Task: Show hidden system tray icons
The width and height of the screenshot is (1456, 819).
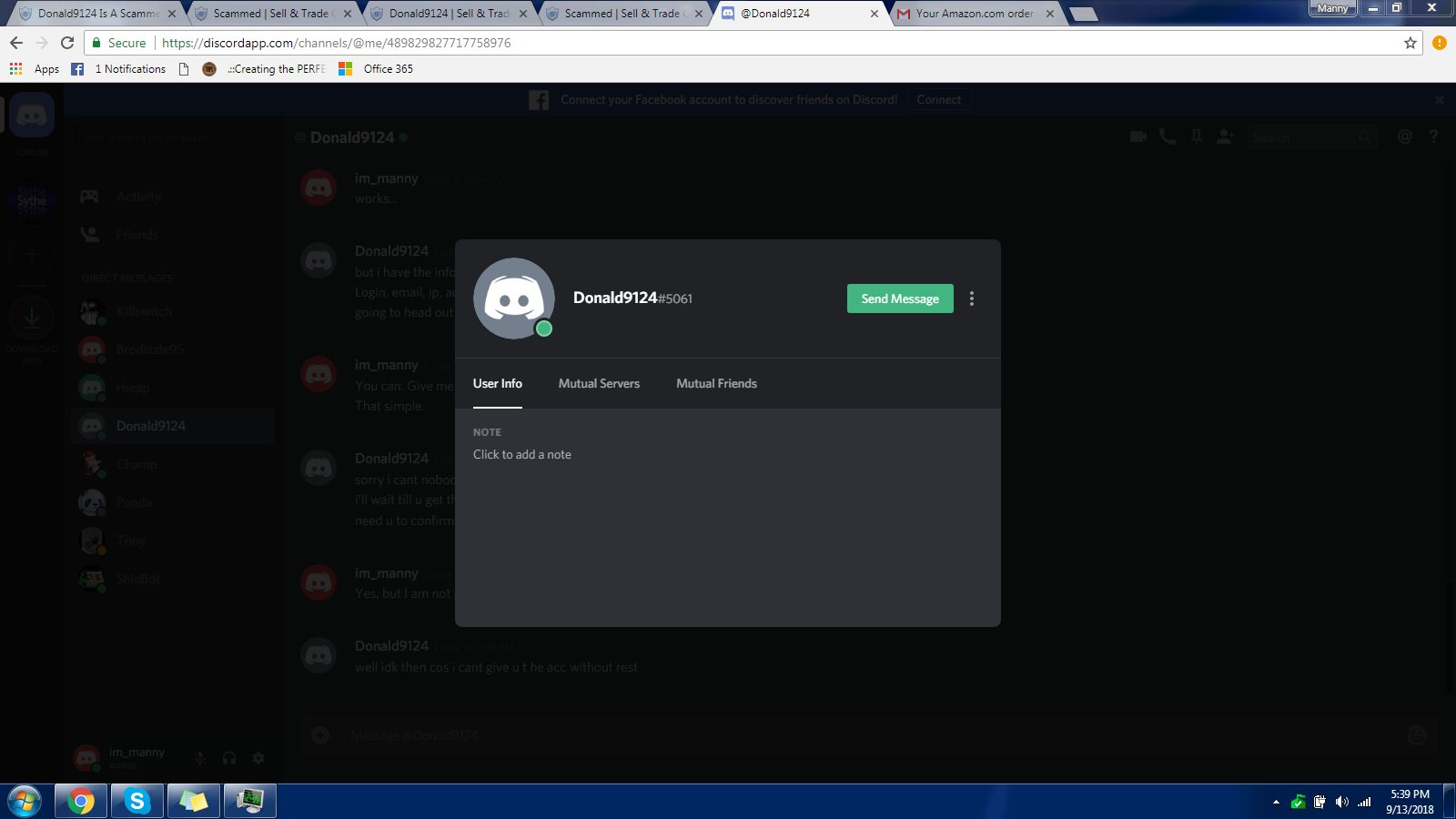Action: coord(1276,802)
